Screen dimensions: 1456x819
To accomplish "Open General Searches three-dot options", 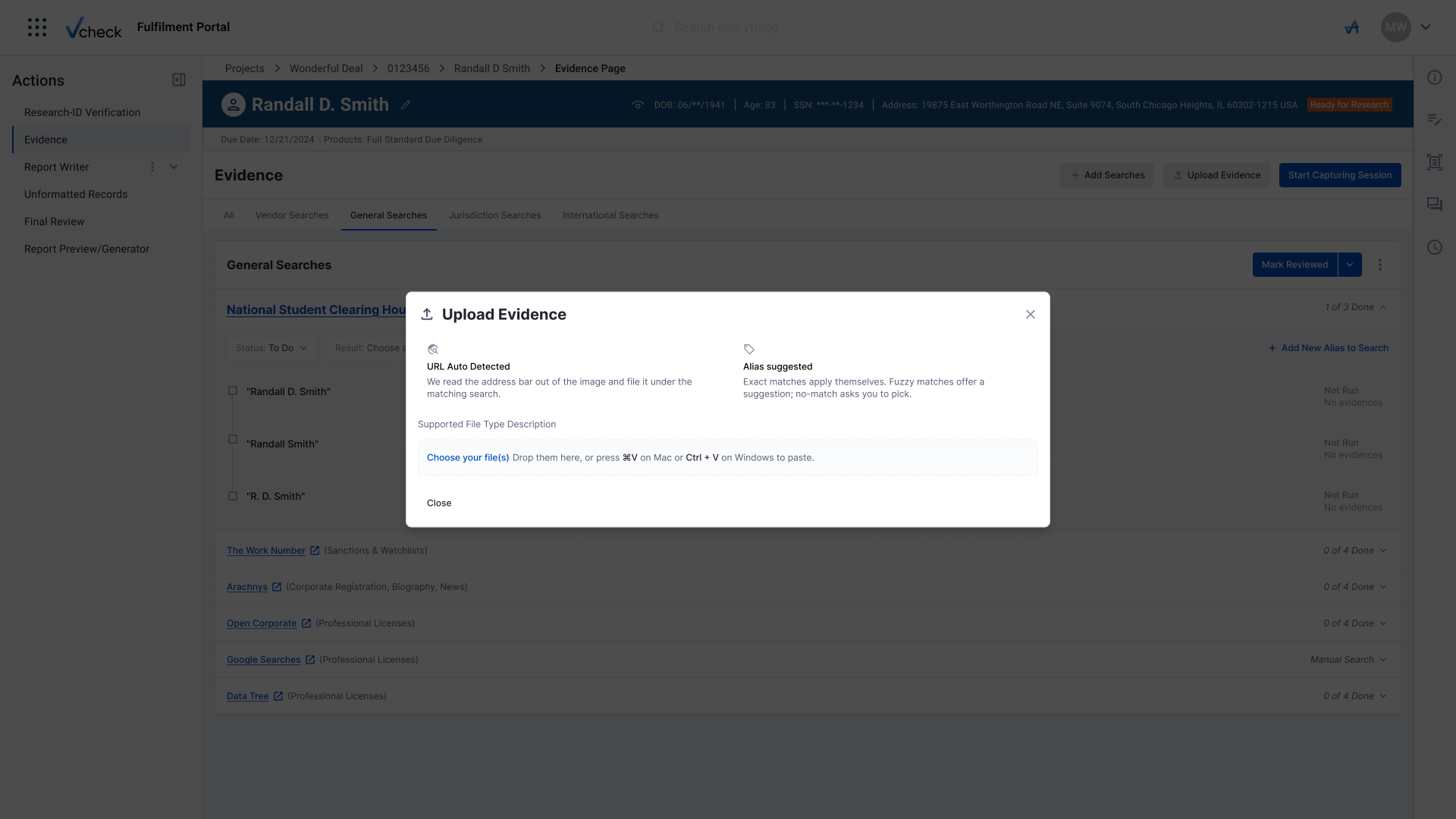I will pos(1380,265).
